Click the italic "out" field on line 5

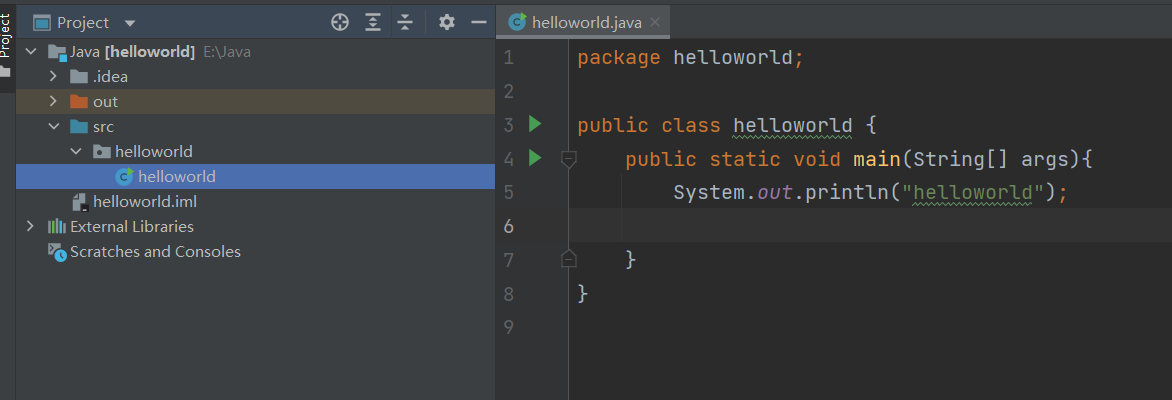pos(775,192)
